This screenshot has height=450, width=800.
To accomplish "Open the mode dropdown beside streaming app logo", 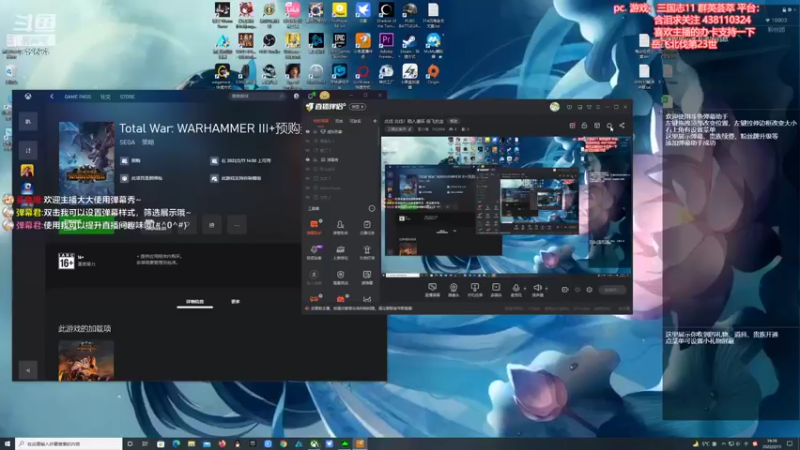I will coord(358,107).
